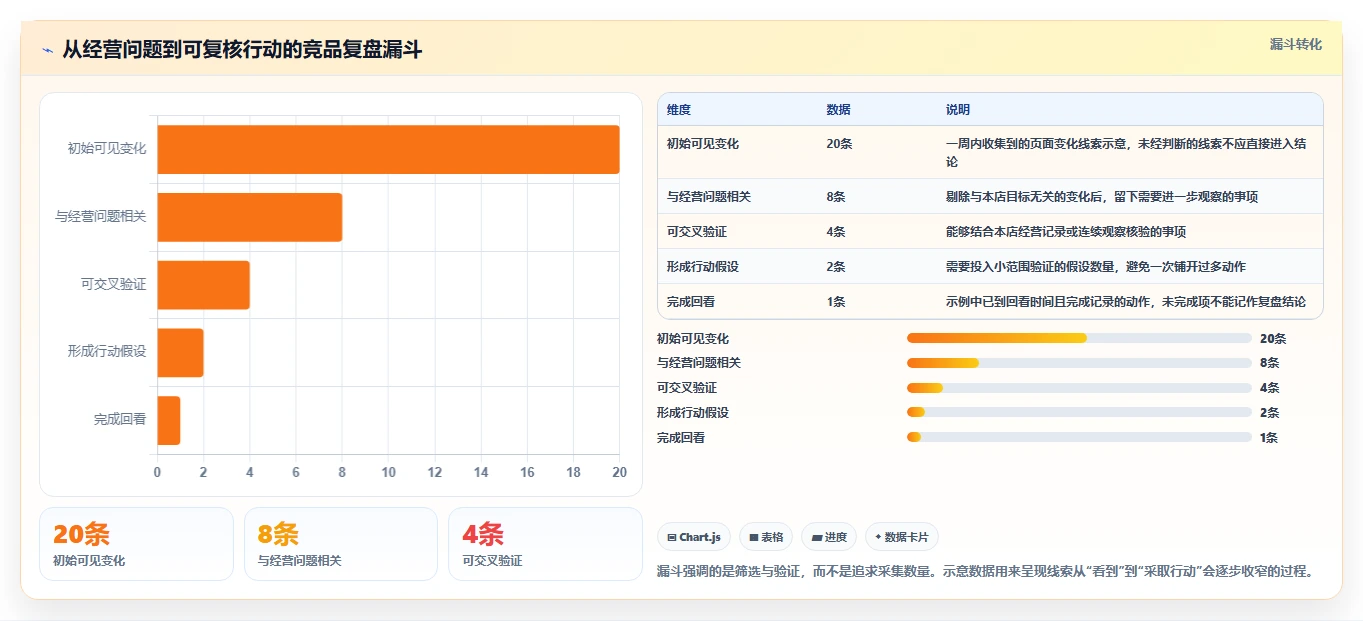Click the 完成回看 bar in the chart

(x=168, y=420)
